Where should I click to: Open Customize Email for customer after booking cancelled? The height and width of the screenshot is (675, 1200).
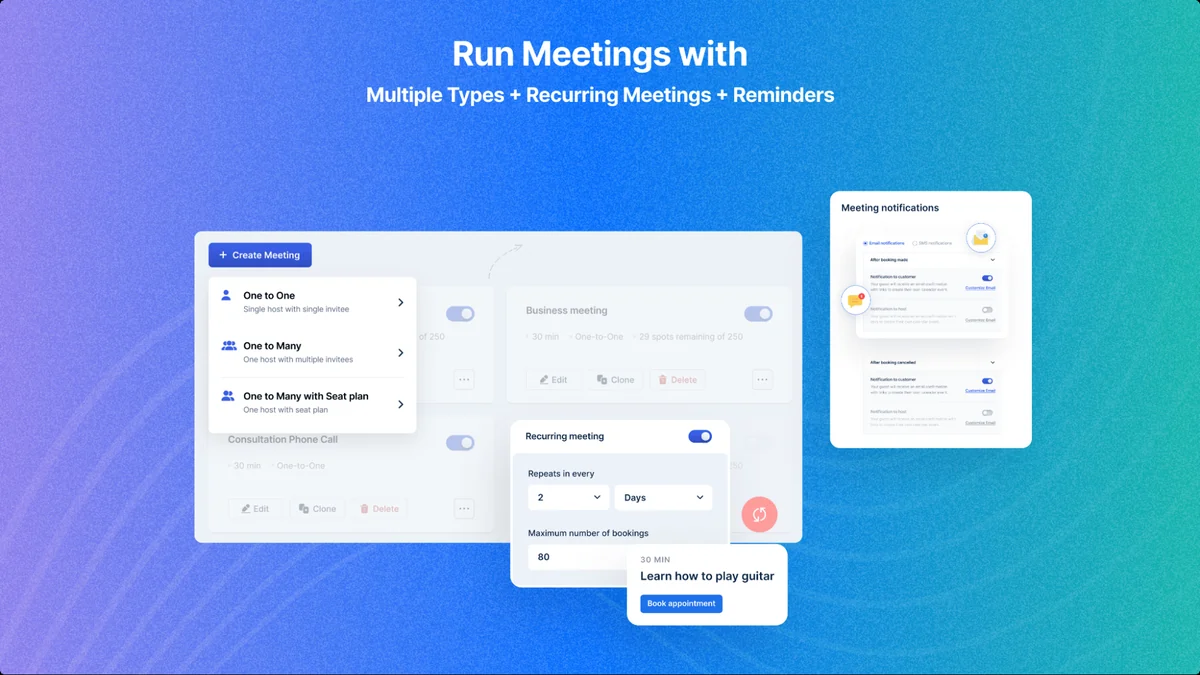pos(980,391)
